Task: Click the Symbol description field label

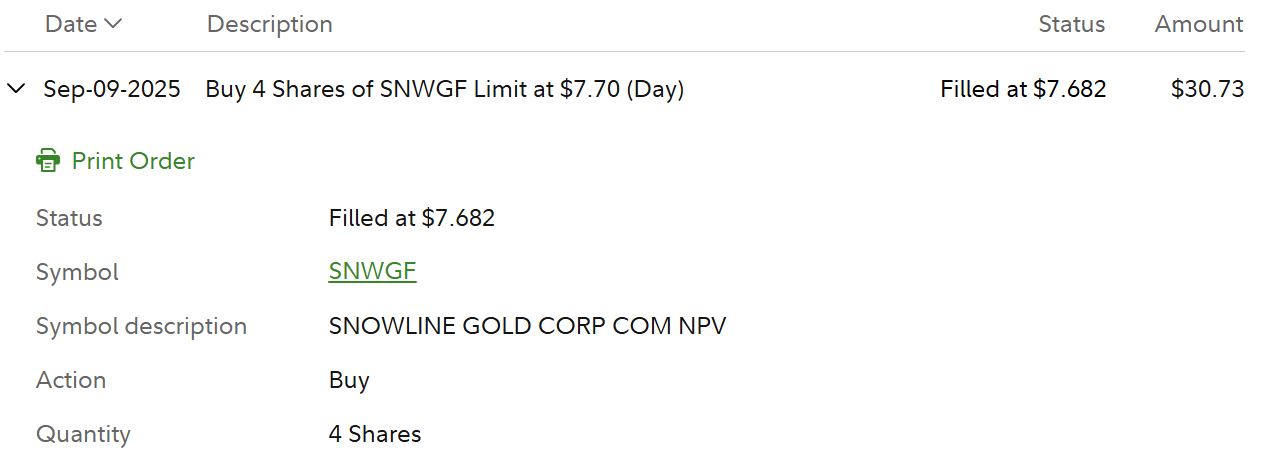Action: pos(141,326)
